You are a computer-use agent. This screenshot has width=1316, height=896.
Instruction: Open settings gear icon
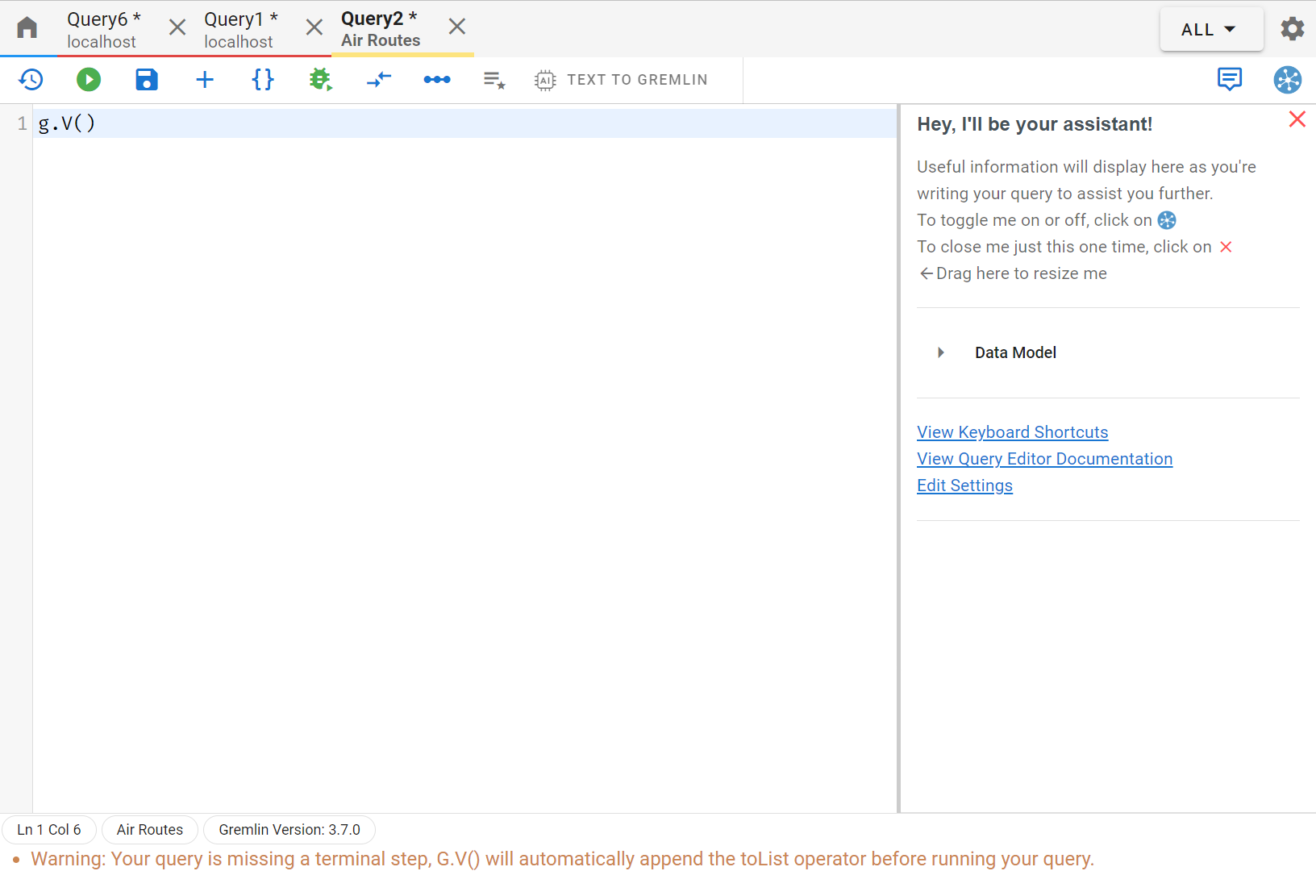coord(1293,29)
